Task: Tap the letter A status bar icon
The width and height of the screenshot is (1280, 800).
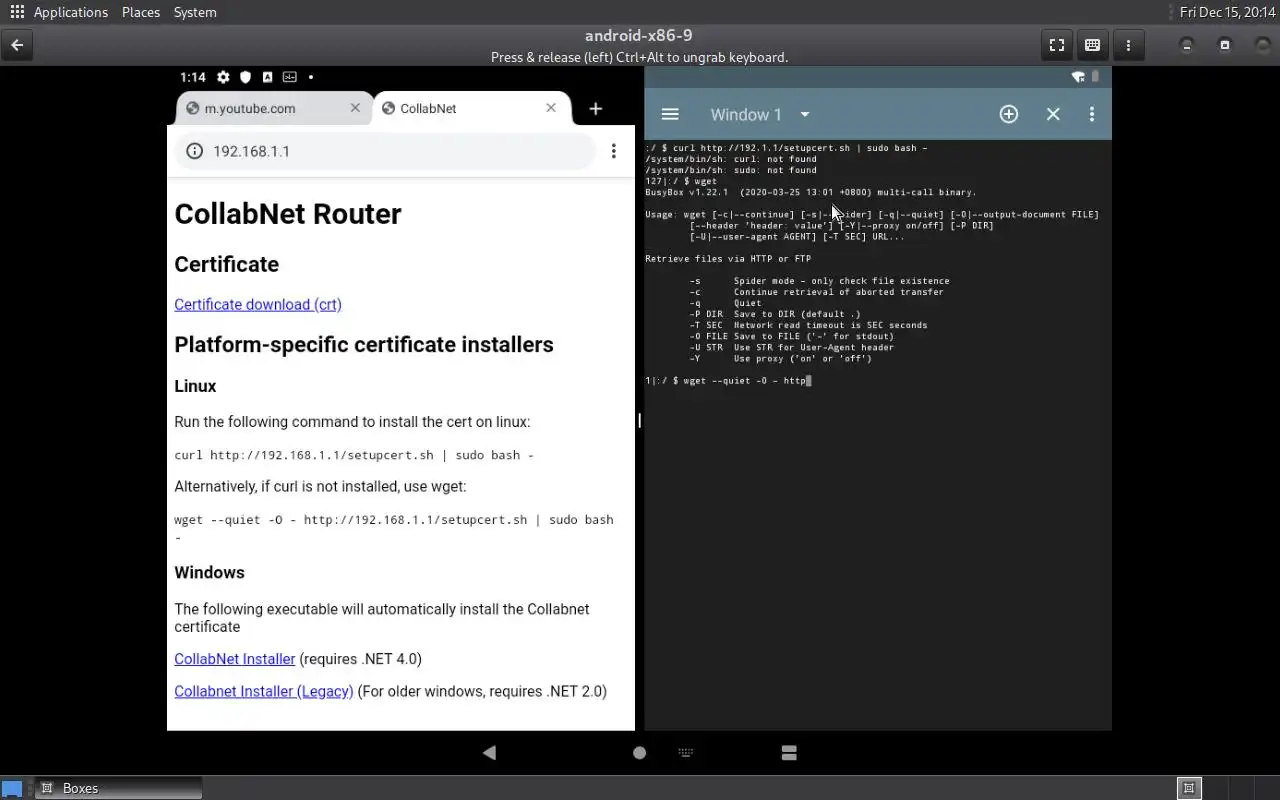Action: coord(267,77)
